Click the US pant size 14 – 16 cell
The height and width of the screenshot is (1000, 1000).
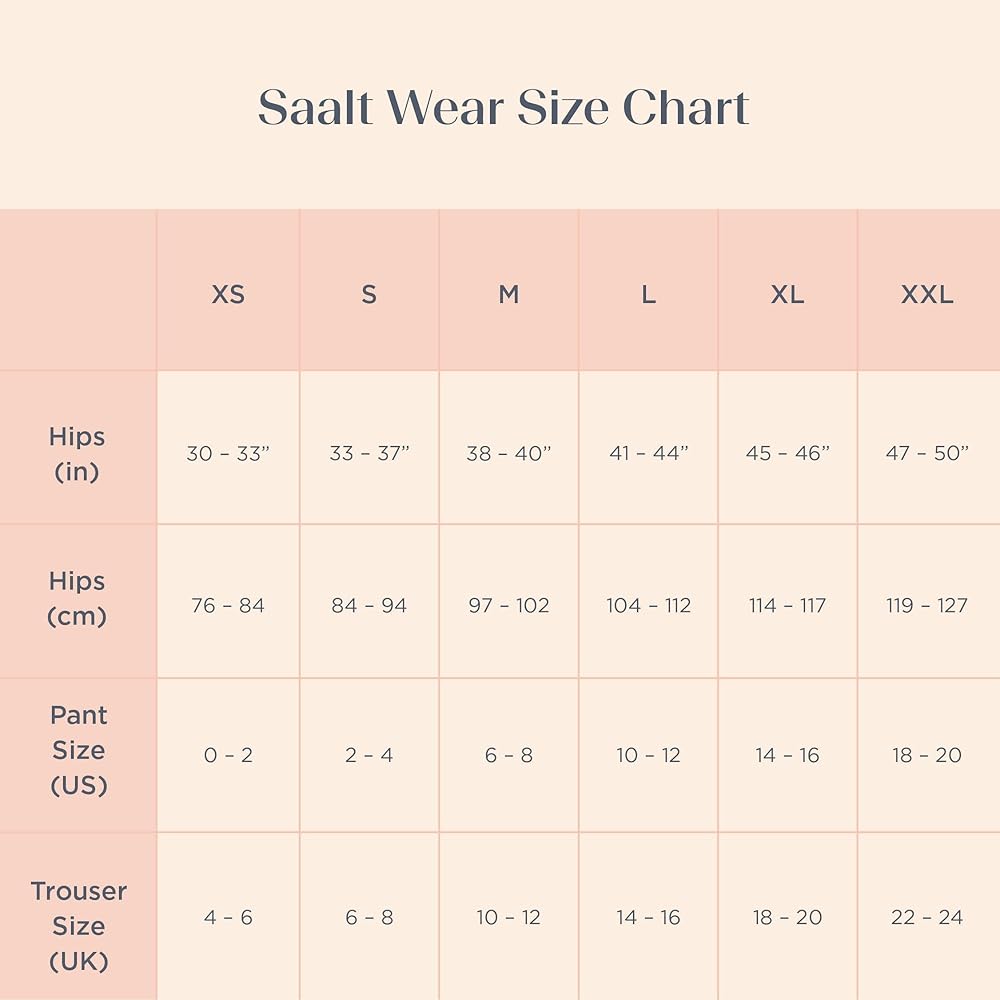coord(788,755)
